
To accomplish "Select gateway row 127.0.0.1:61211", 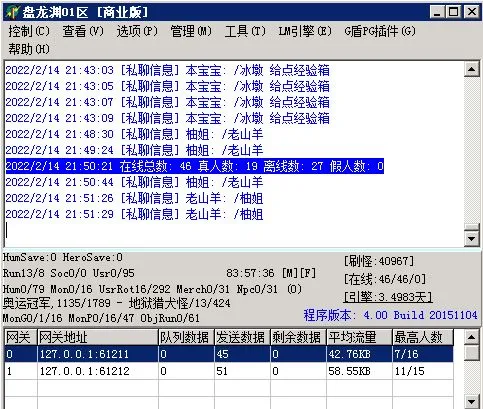I will click(x=229, y=354).
